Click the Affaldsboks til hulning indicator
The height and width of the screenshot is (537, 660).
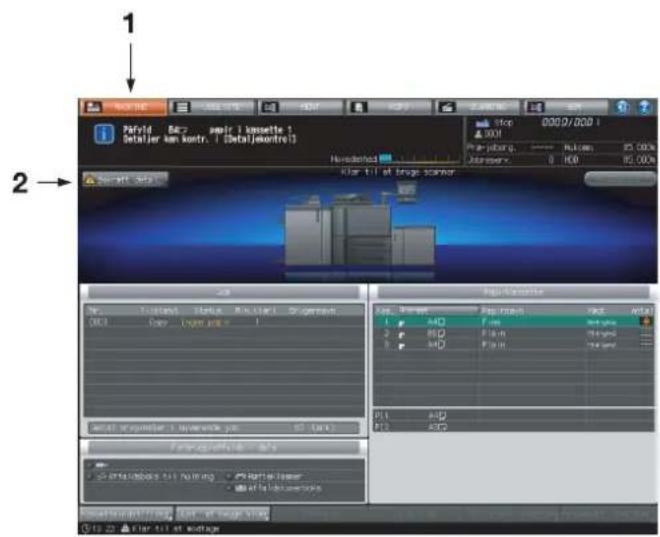pos(152,477)
